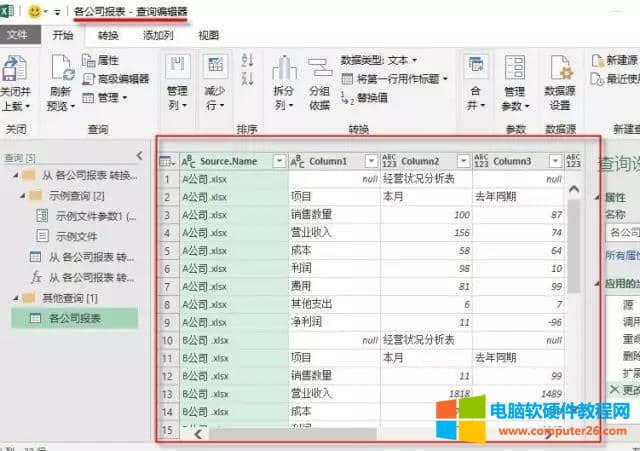Sort ascending with the A-Z icon
Image resolution: width=640 pixels, height=451 pixels.
(247, 60)
